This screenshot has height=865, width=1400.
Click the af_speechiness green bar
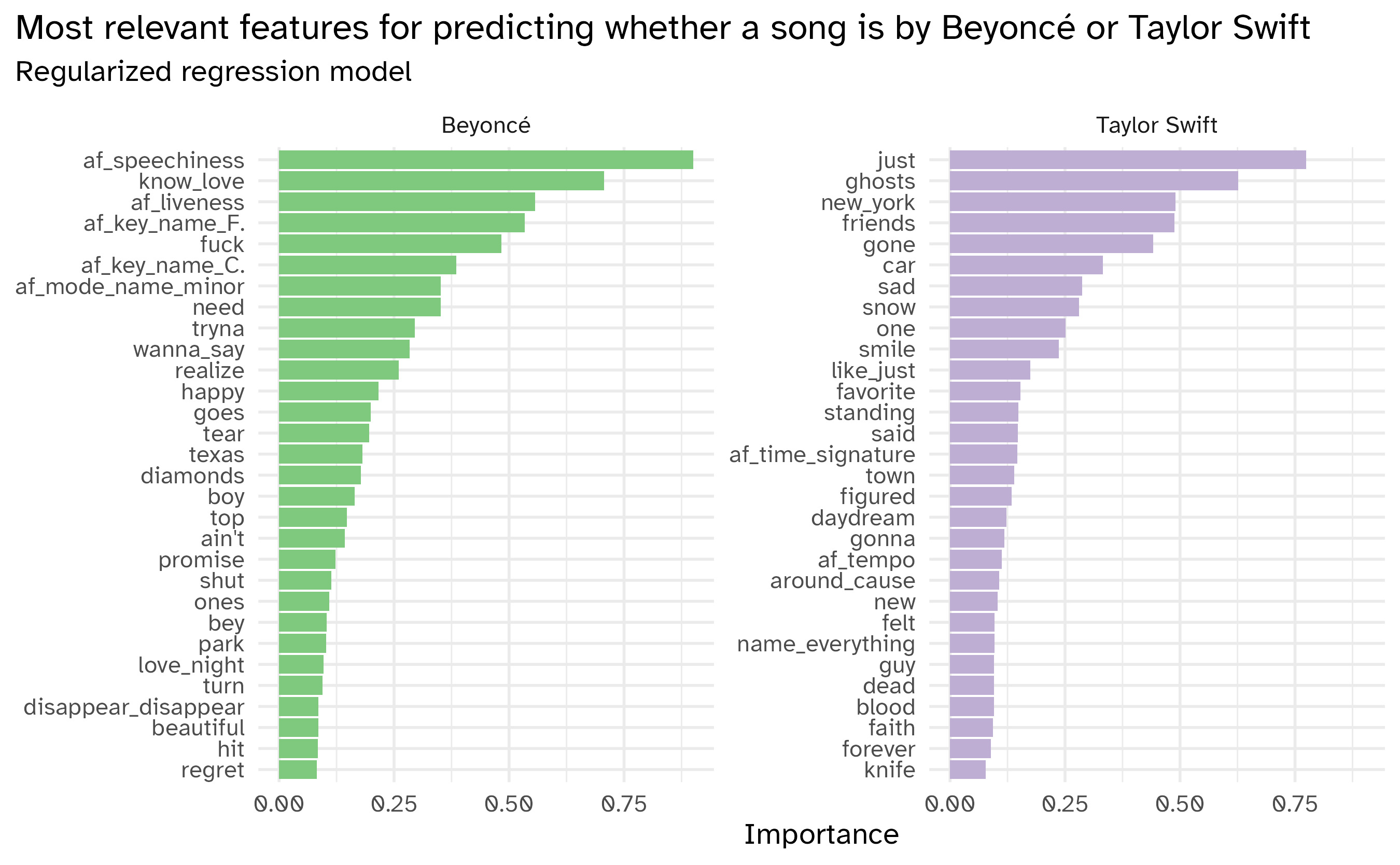[x=485, y=160]
